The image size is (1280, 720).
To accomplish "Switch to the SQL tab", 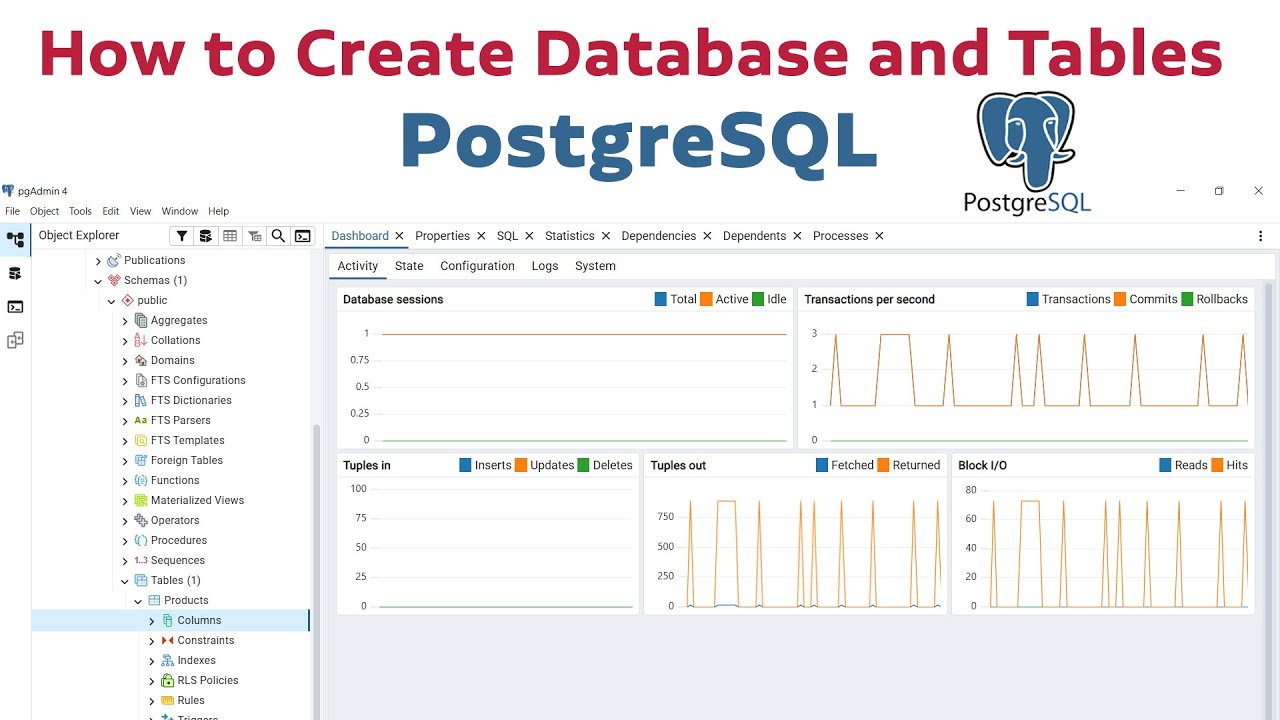I will [507, 236].
